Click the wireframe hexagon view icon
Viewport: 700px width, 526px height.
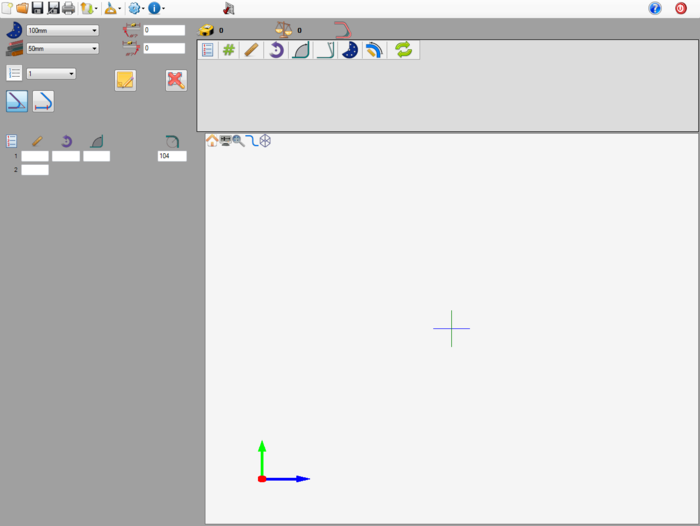pyautogui.click(x=265, y=141)
